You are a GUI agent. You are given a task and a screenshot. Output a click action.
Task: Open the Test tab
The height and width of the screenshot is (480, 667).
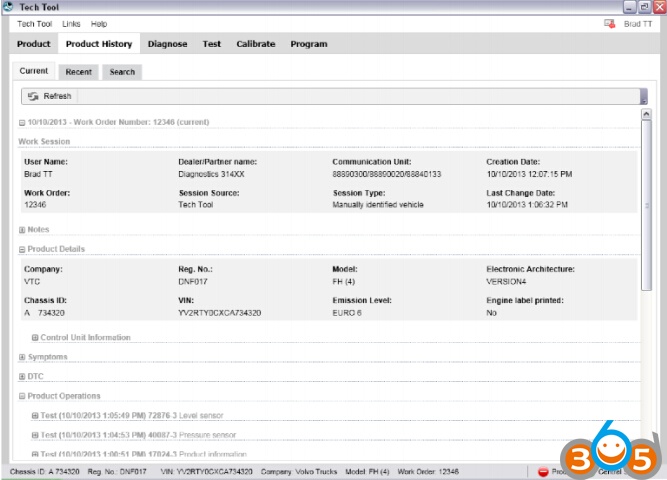pos(211,44)
